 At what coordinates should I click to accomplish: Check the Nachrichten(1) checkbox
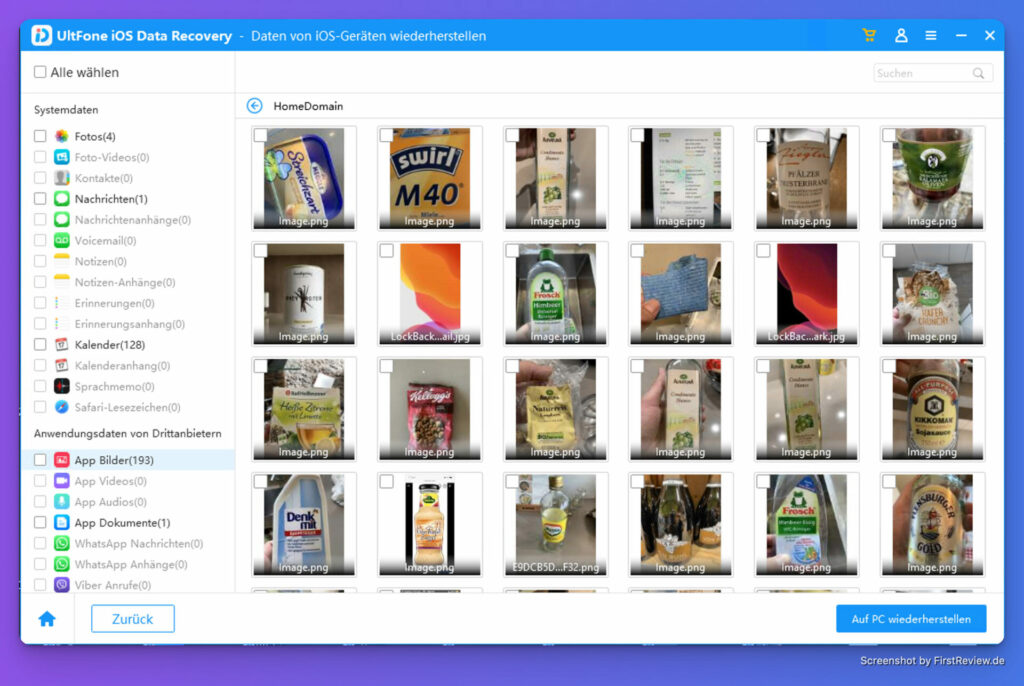click(40, 199)
